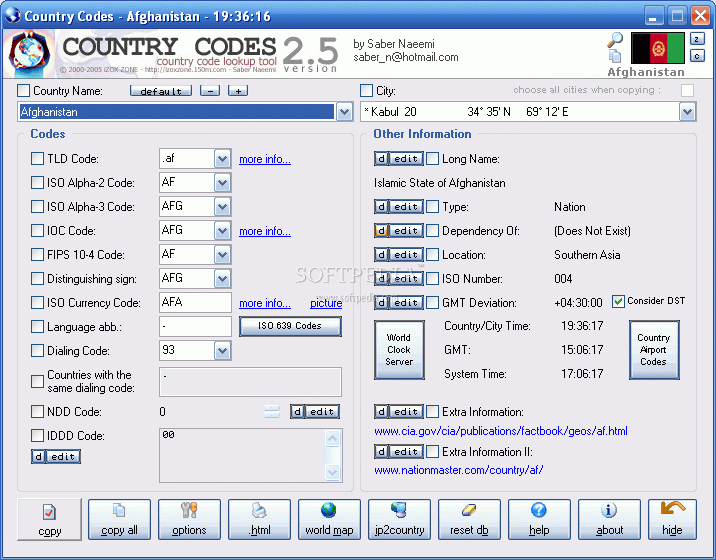Open the ip2country tool
The image size is (716, 560).
(x=399, y=519)
